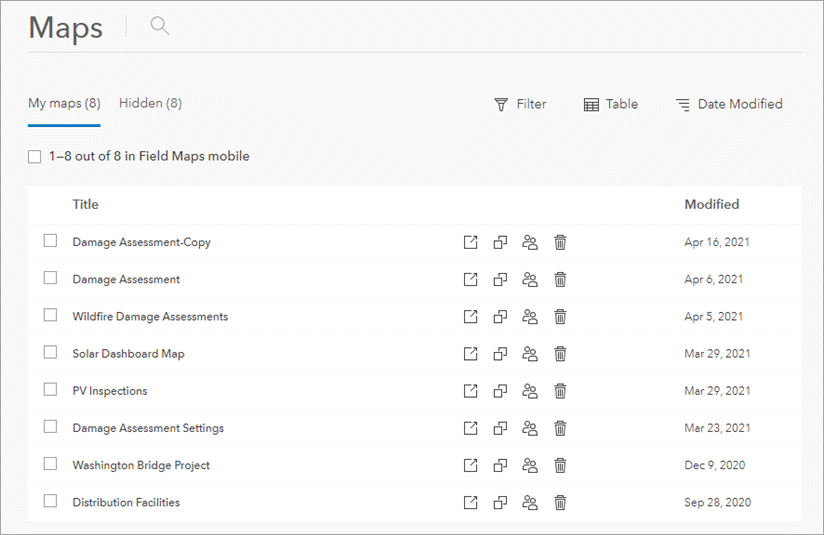Screen dimensions: 824x535
Task: Duplicate the Damage Assessment-Copy map
Action: coord(500,242)
